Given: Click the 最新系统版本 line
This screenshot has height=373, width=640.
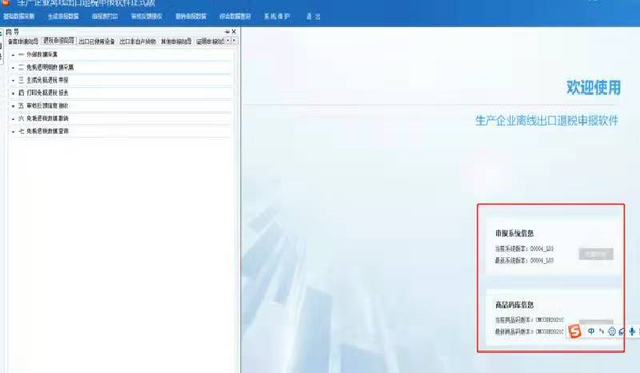Looking at the screenshot, I should coord(524,260).
